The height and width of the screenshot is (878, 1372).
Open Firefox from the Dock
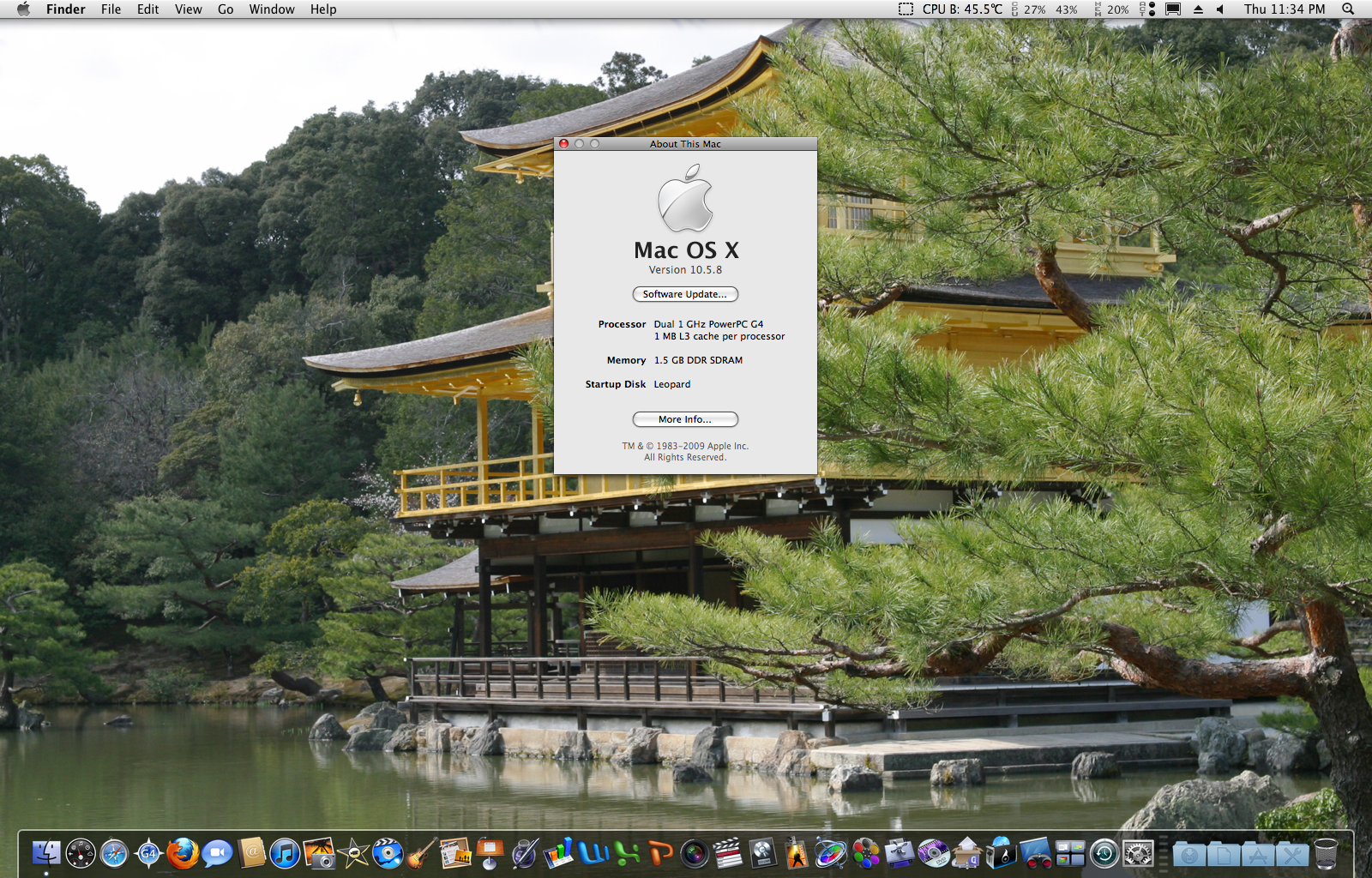tap(183, 854)
